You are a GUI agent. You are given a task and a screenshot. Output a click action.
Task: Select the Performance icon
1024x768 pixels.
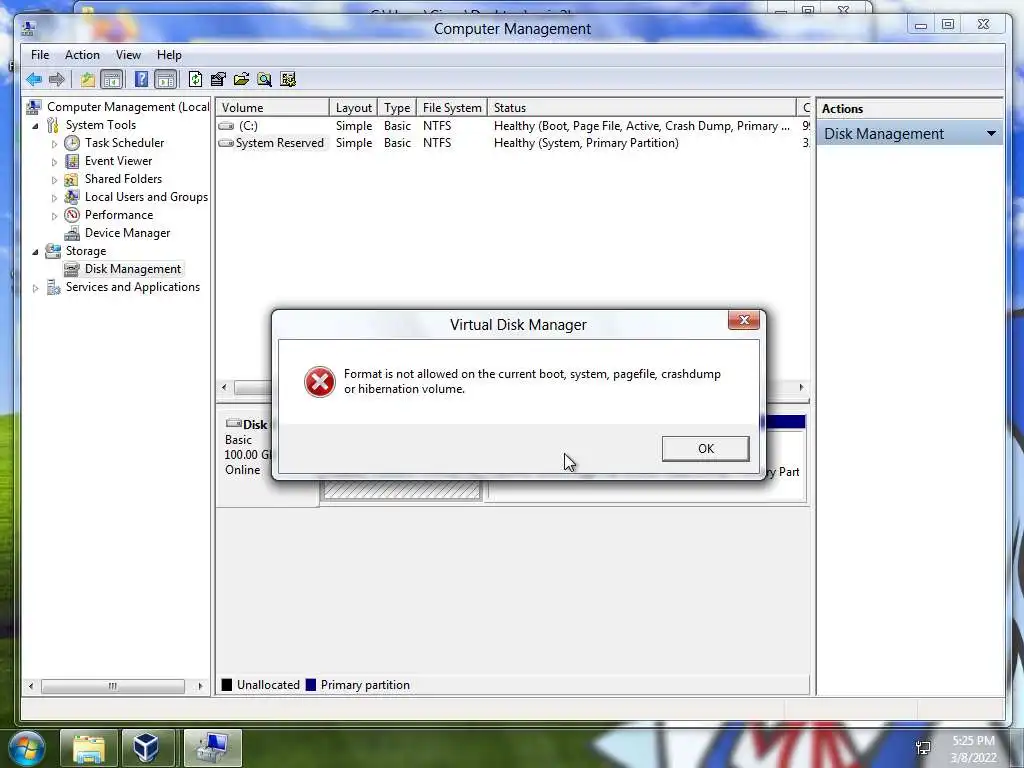click(72, 215)
